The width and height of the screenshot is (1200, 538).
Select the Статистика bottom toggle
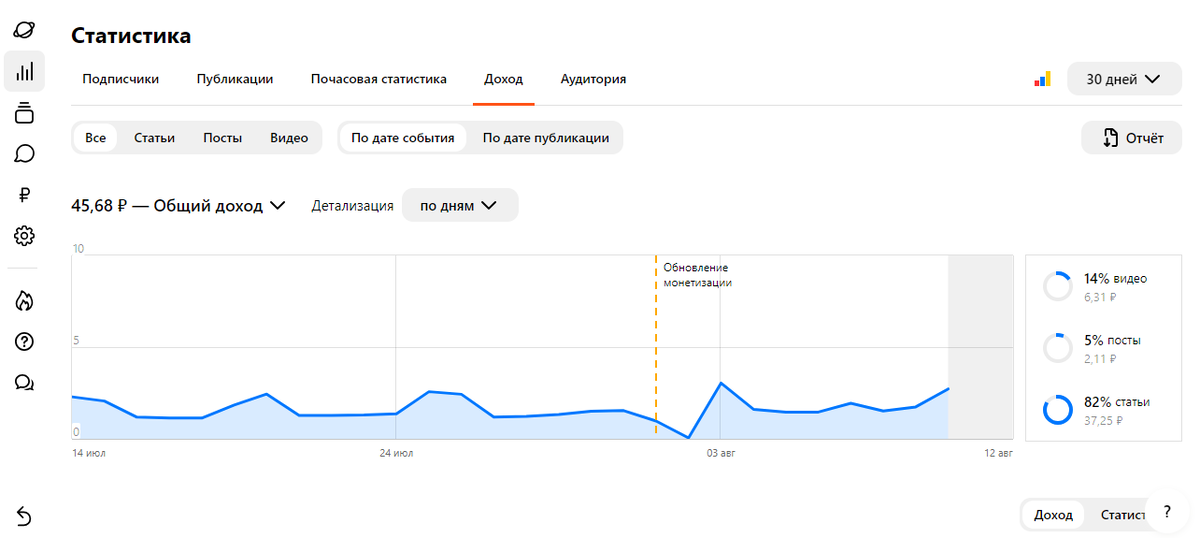pyautogui.click(x=1122, y=515)
